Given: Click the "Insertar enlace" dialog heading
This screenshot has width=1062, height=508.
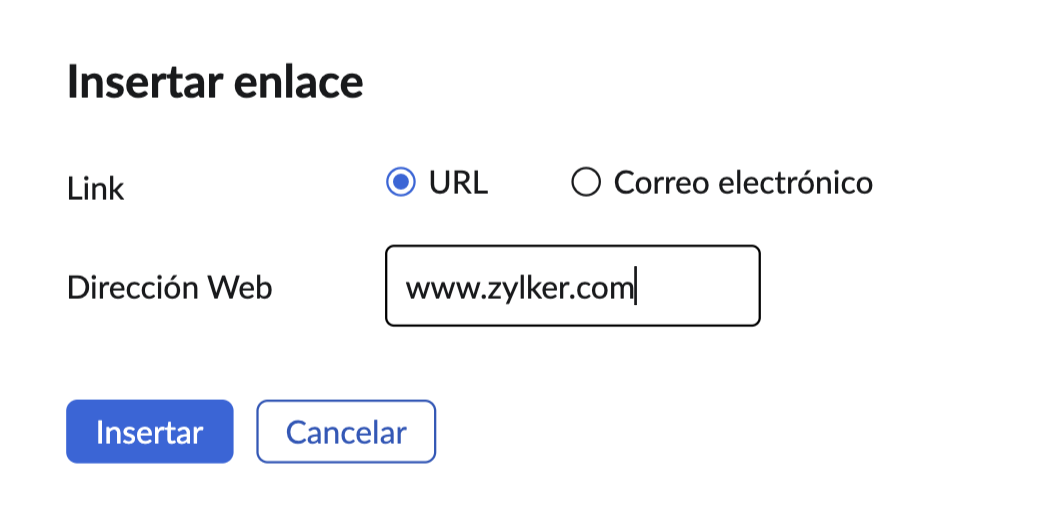Looking at the screenshot, I should coord(214,82).
